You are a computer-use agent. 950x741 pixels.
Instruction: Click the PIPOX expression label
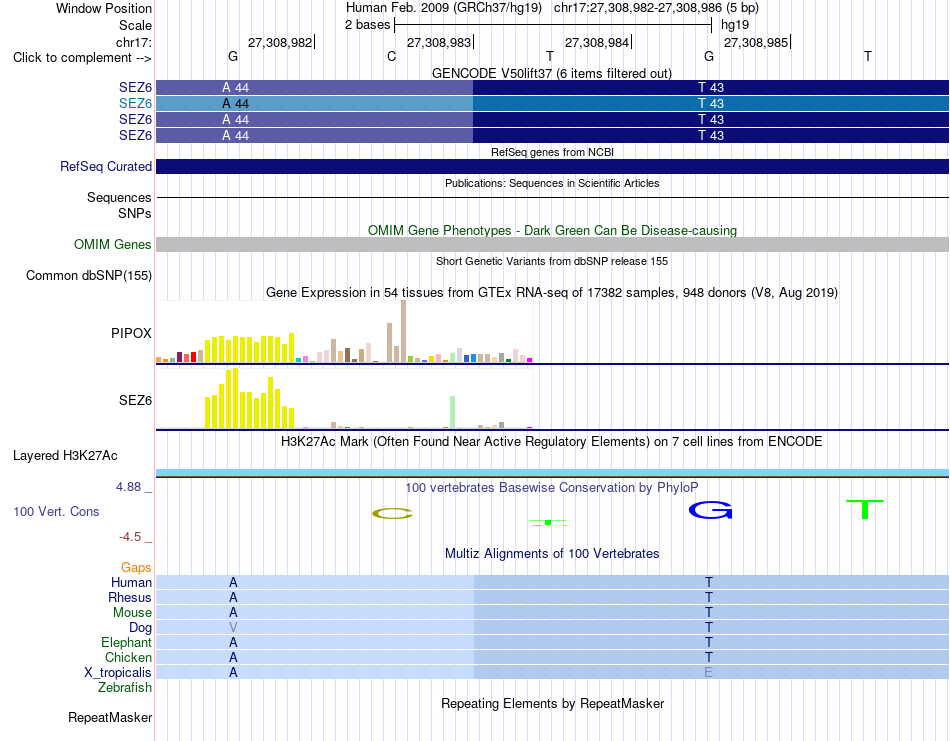point(131,333)
